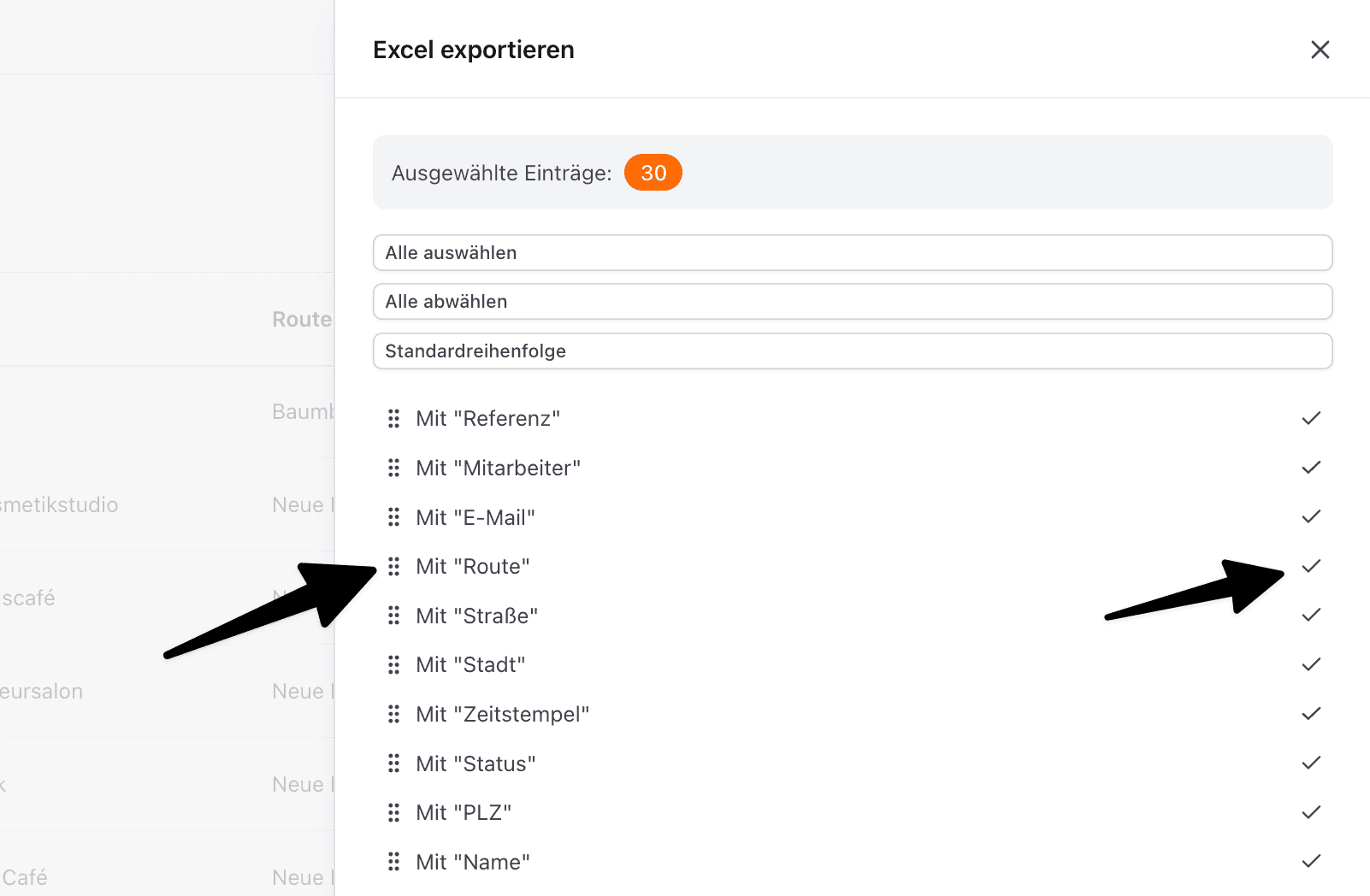
Task: Restore order with Standardreihenfolge
Action: point(852,351)
